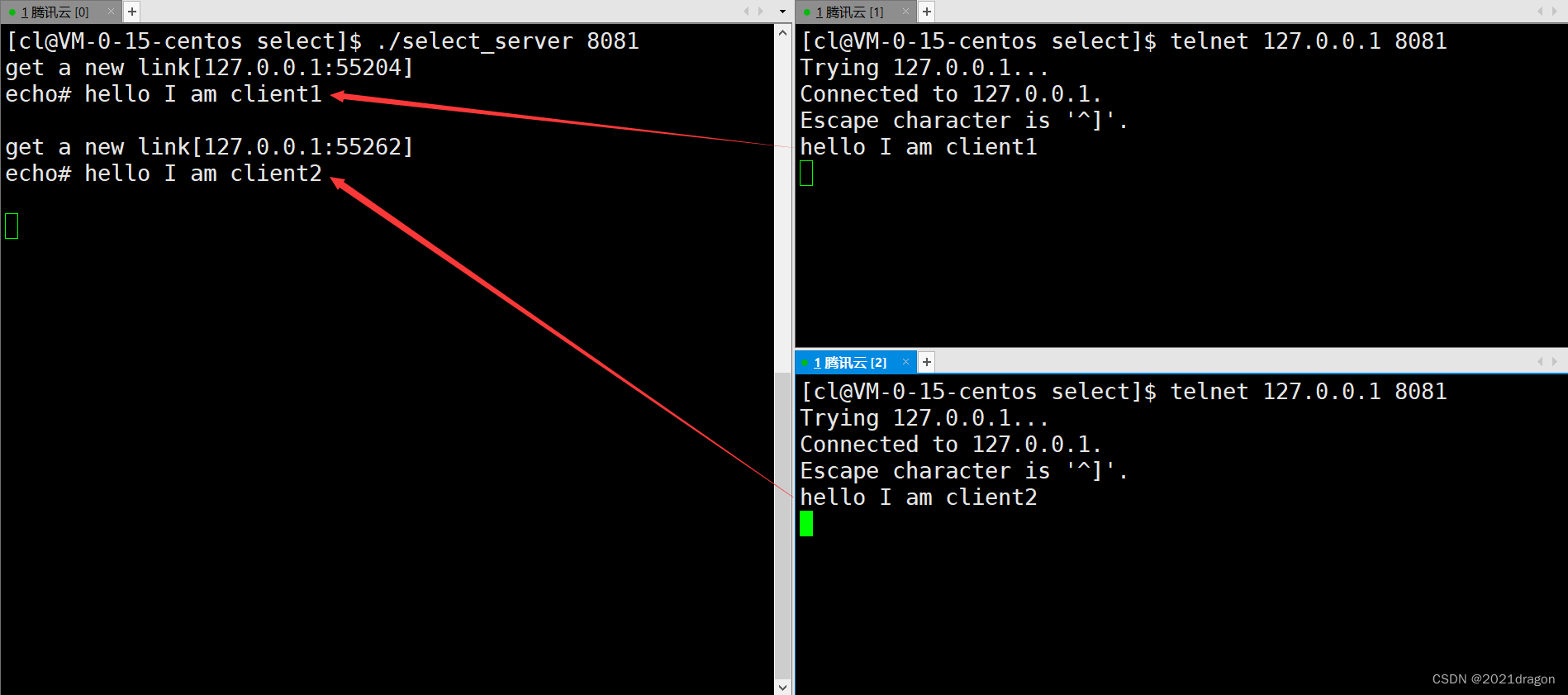The height and width of the screenshot is (695, 1568).
Task: Click previous-tab arrow in client2 pane
Action: (1540, 362)
